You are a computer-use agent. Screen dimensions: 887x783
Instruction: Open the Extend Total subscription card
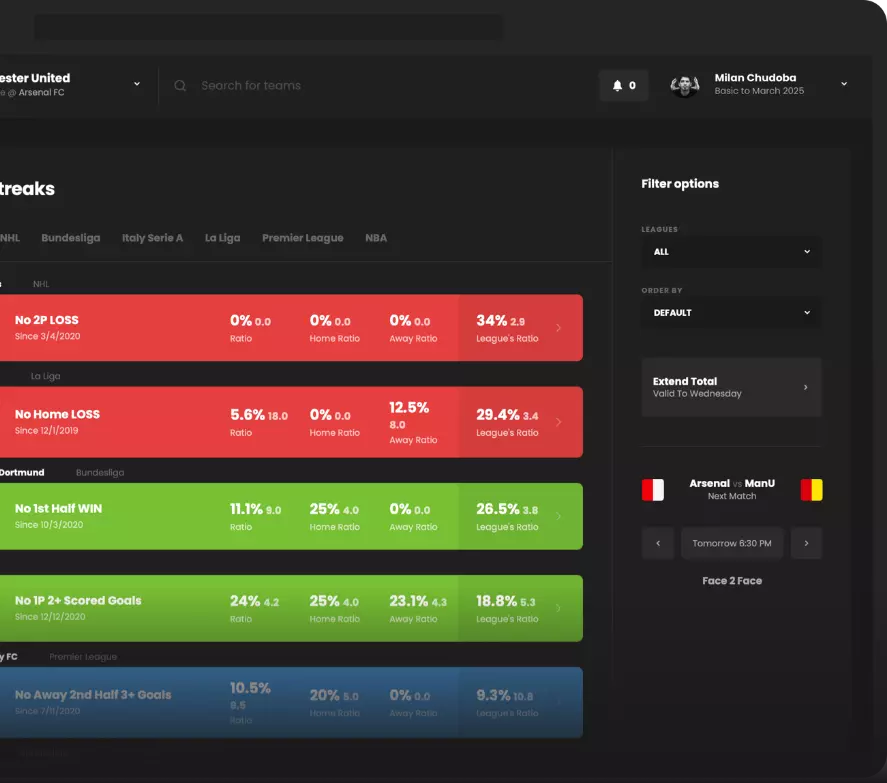[x=731, y=387]
